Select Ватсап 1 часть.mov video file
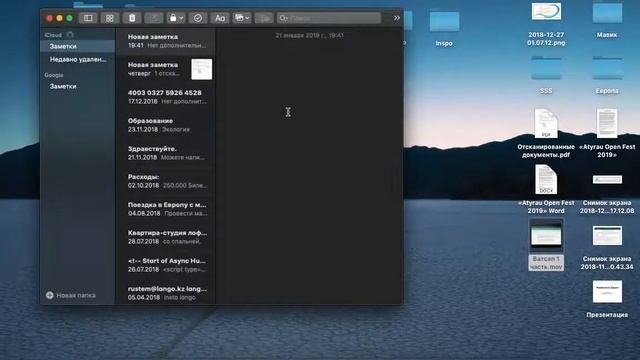Viewport: 640px width, 360px height. 546,245
